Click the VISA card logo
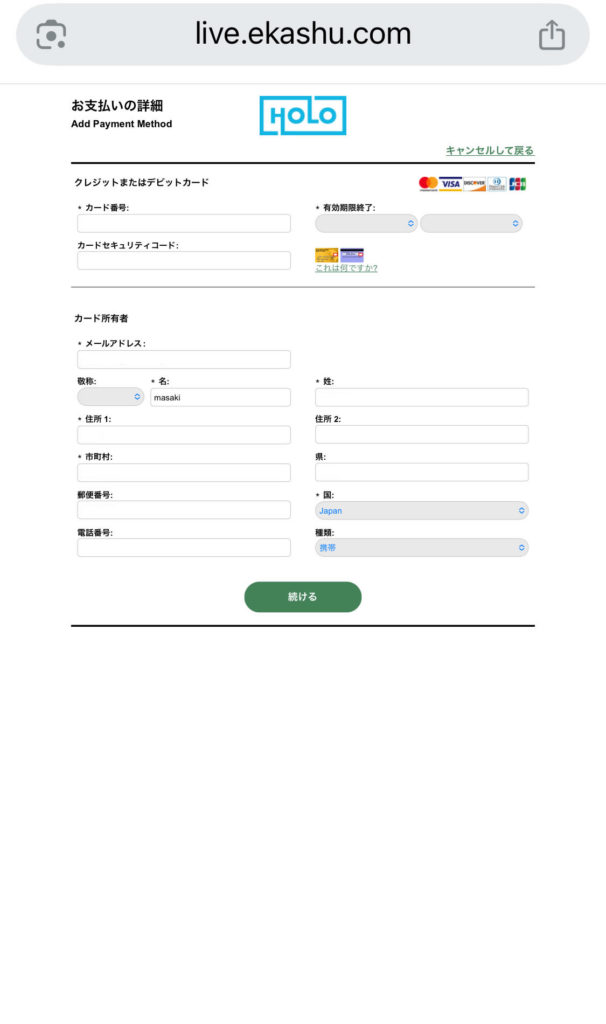 coord(450,184)
